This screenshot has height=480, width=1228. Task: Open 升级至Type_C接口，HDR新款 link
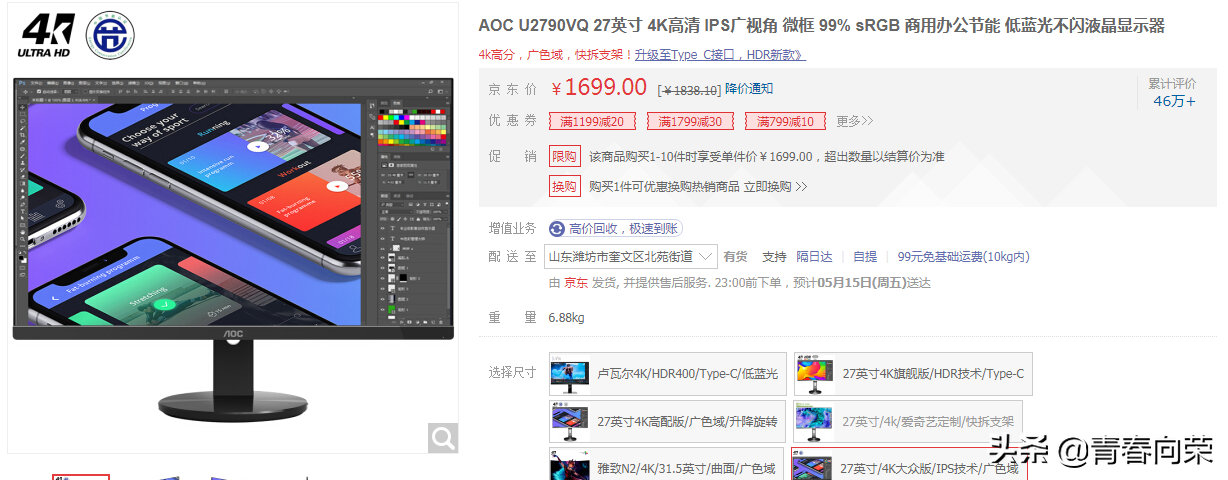pyautogui.click(x=720, y=54)
